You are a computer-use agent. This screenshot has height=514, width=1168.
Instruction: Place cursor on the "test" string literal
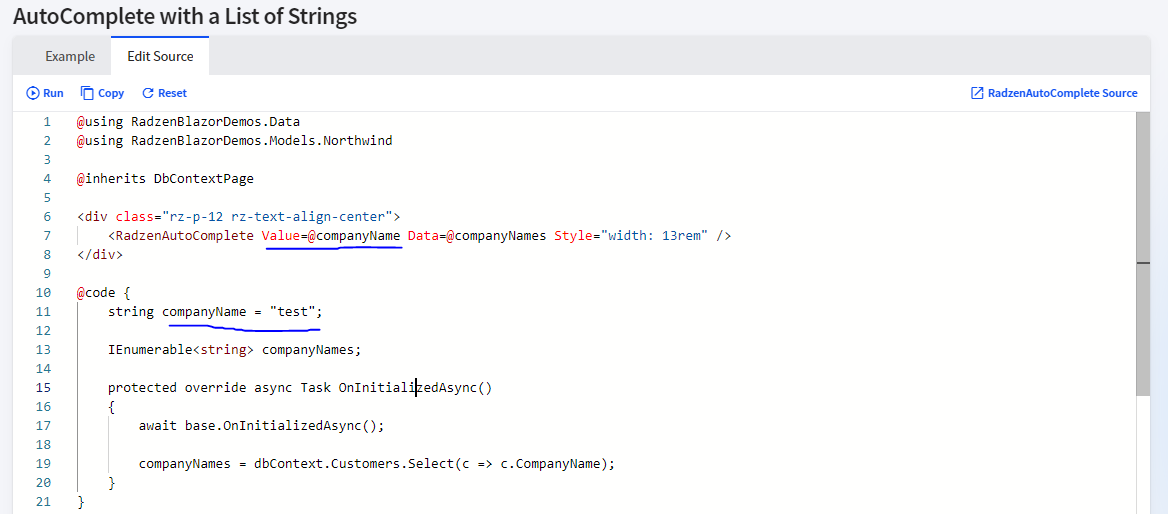pyautogui.click(x=293, y=311)
